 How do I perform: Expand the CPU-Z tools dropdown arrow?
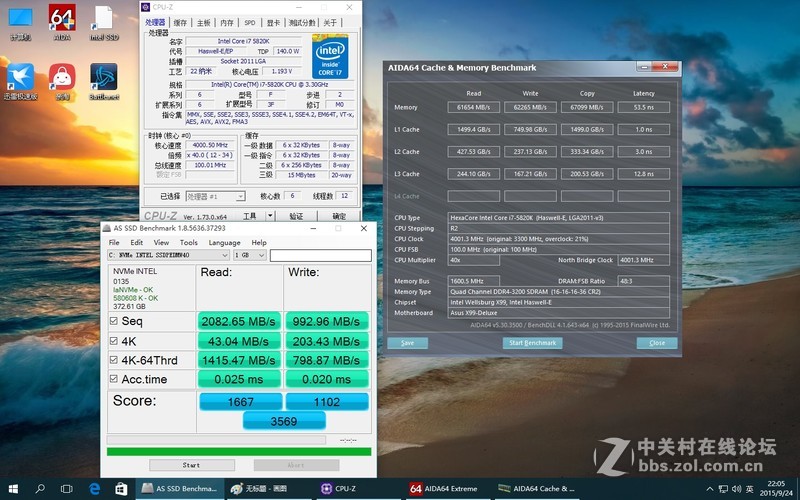pos(270,216)
